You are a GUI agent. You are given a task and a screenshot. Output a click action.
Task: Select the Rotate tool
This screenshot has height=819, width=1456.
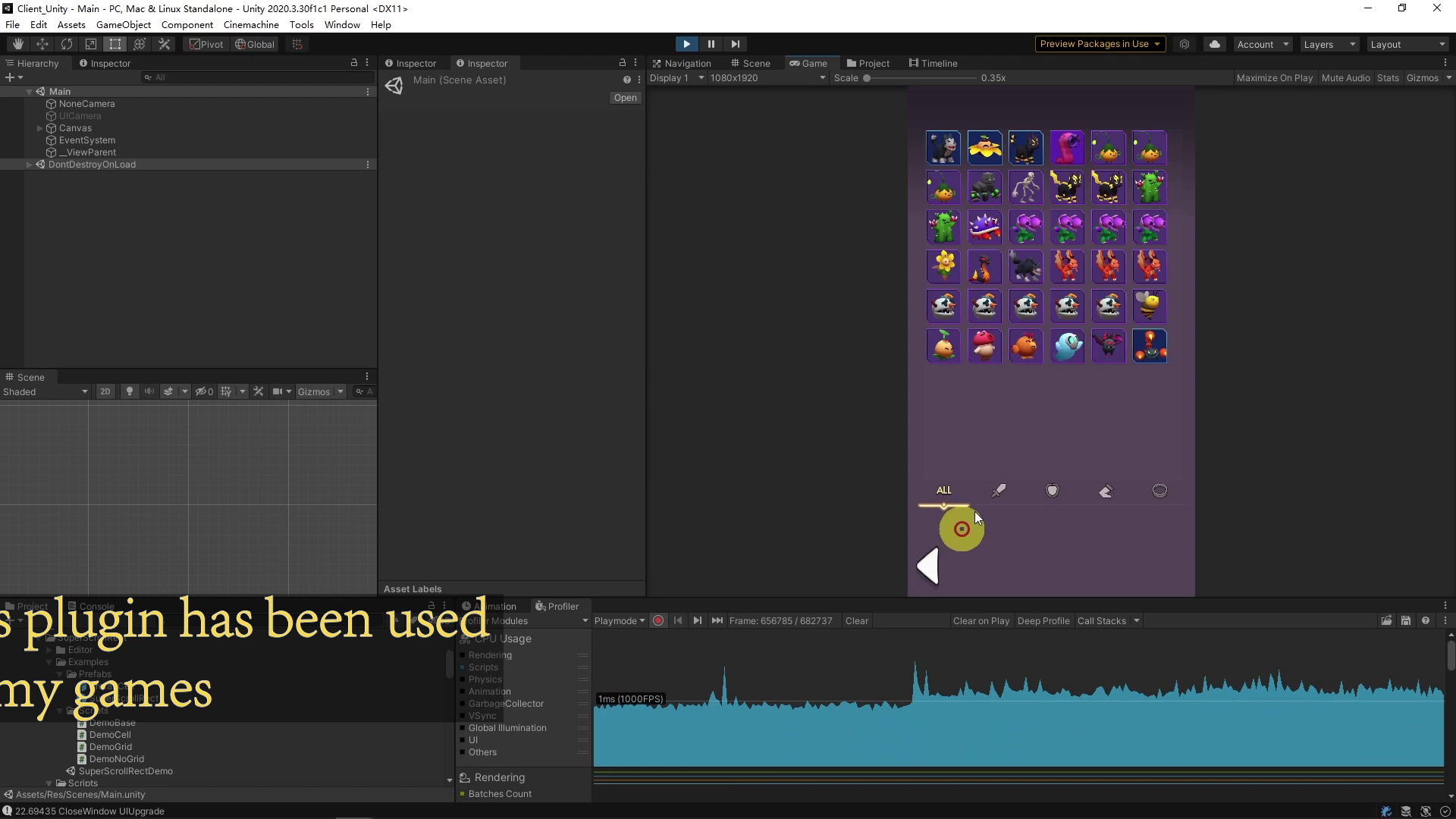tap(67, 44)
